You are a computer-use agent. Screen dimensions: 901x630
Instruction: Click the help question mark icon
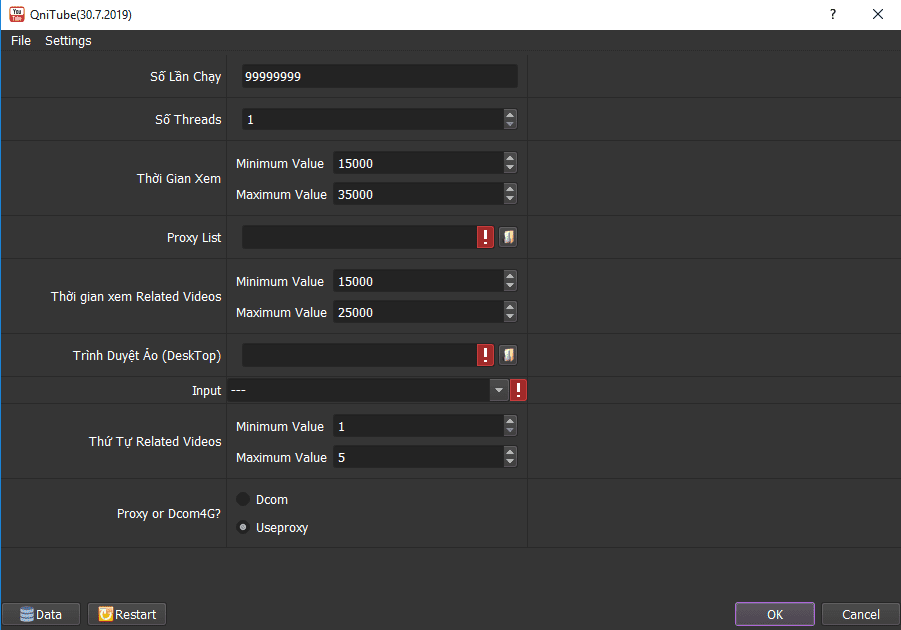click(x=832, y=15)
